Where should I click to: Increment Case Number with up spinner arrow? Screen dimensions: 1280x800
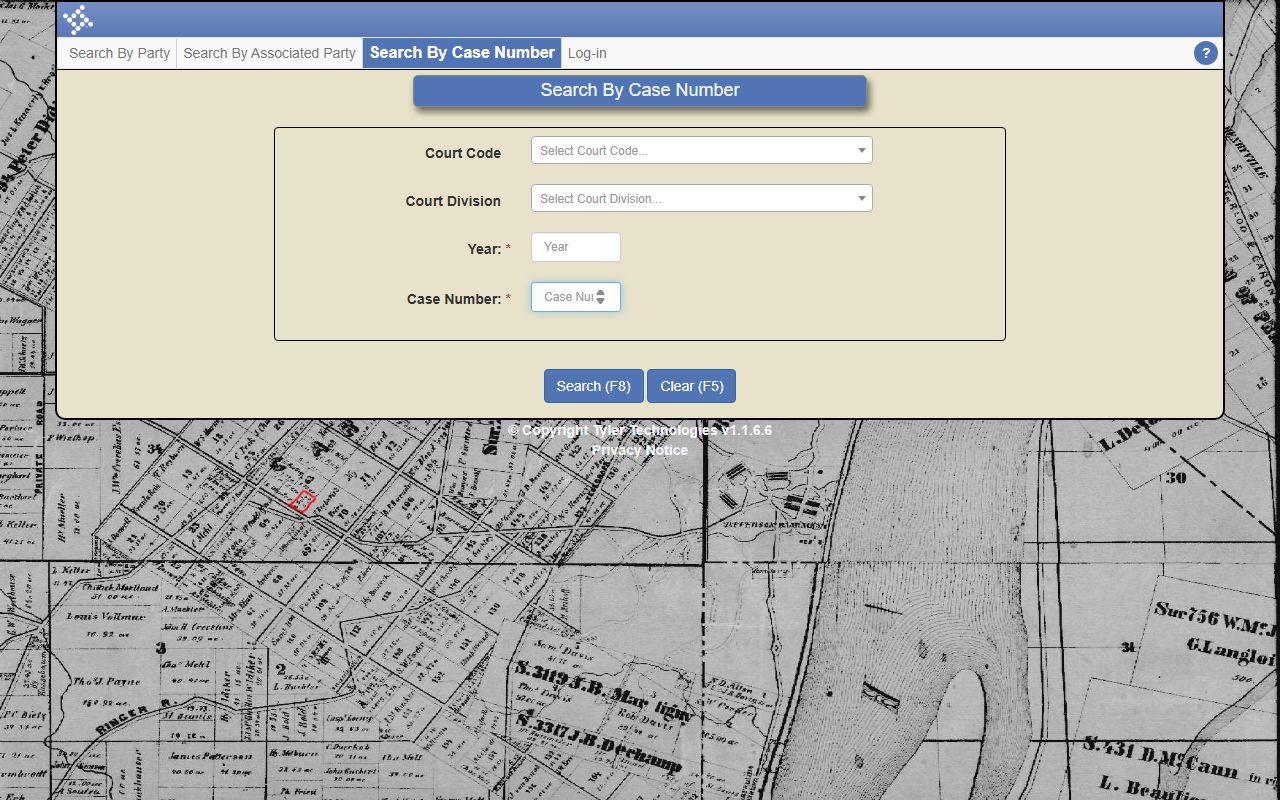coord(601,293)
